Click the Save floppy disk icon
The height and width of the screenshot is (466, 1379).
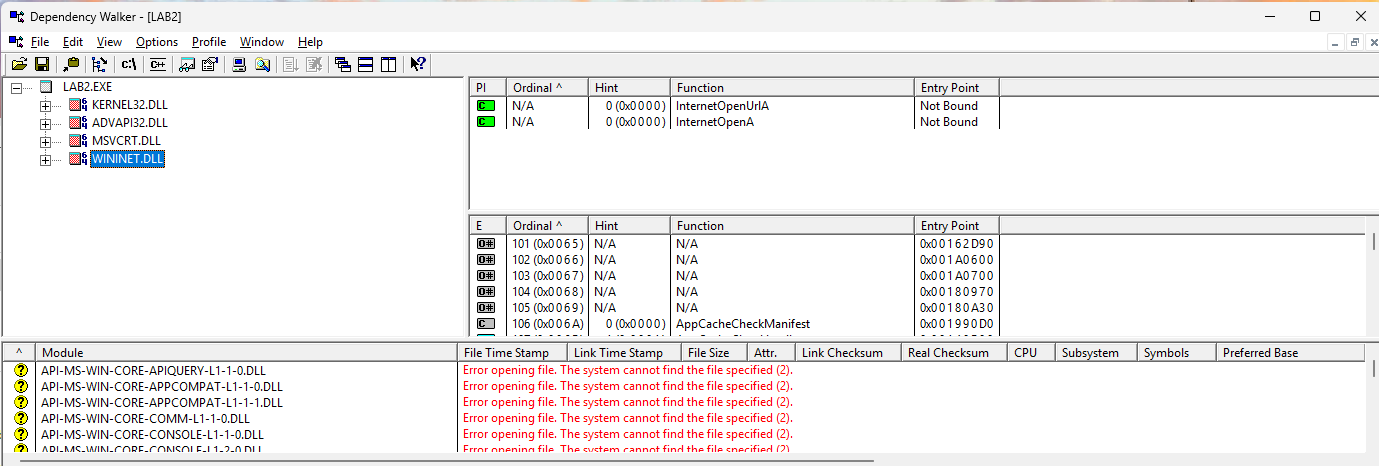coord(42,64)
